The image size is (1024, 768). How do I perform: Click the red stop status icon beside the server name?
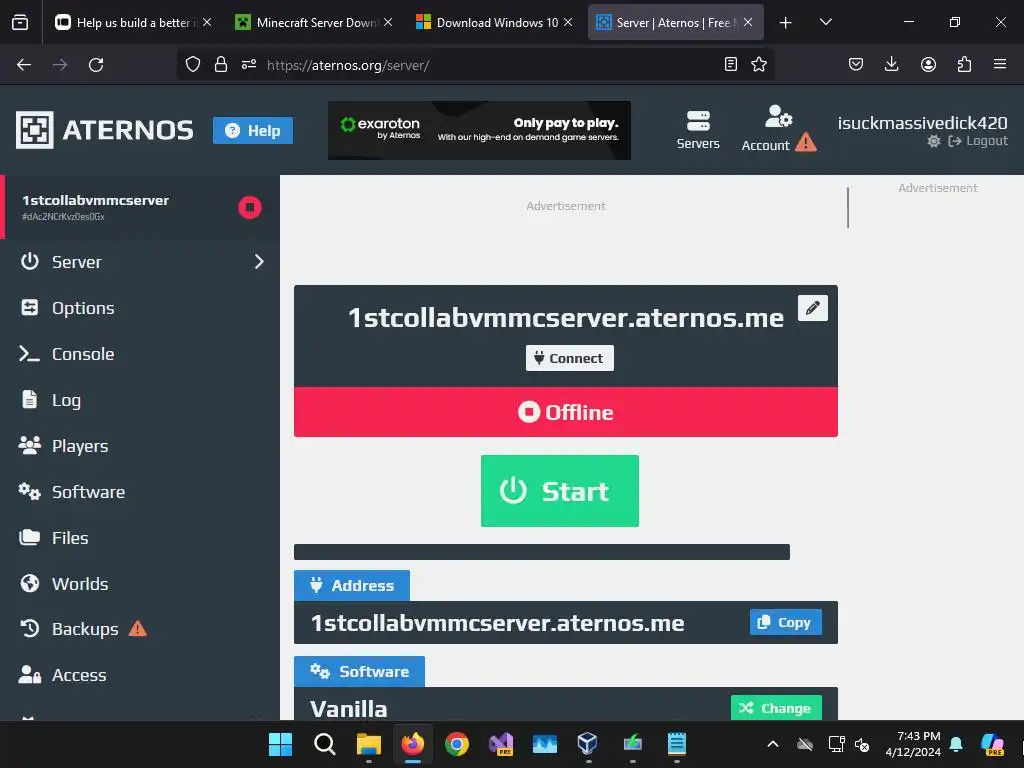(249, 208)
